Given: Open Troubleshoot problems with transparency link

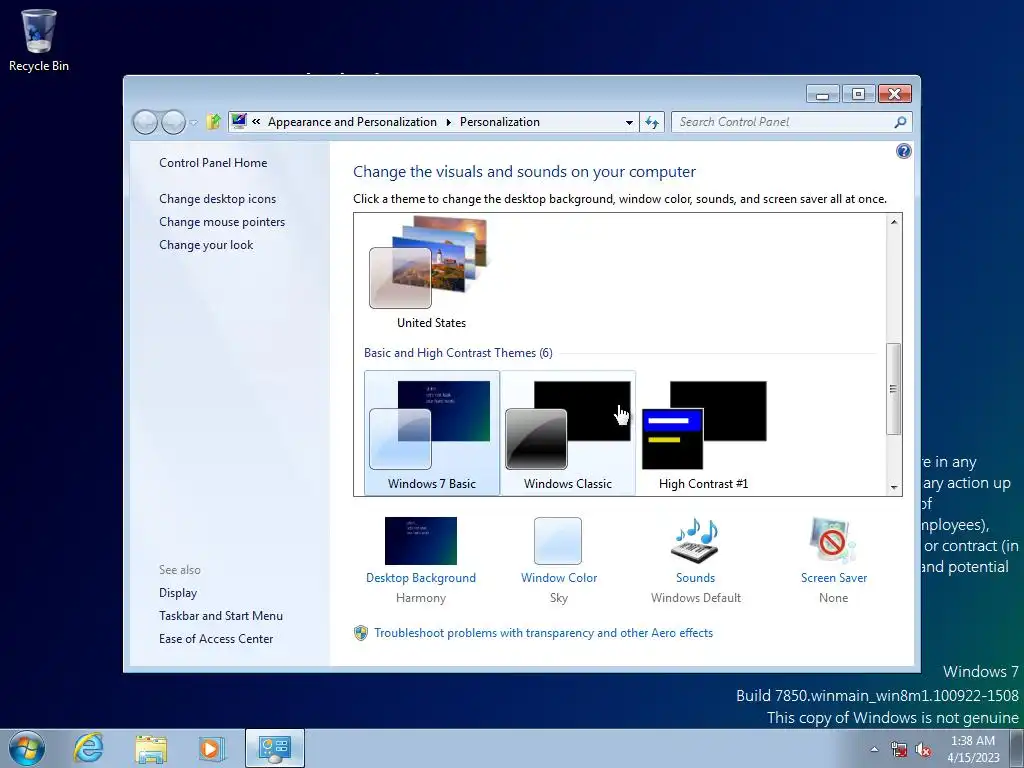Looking at the screenshot, I should click(543, 633).
